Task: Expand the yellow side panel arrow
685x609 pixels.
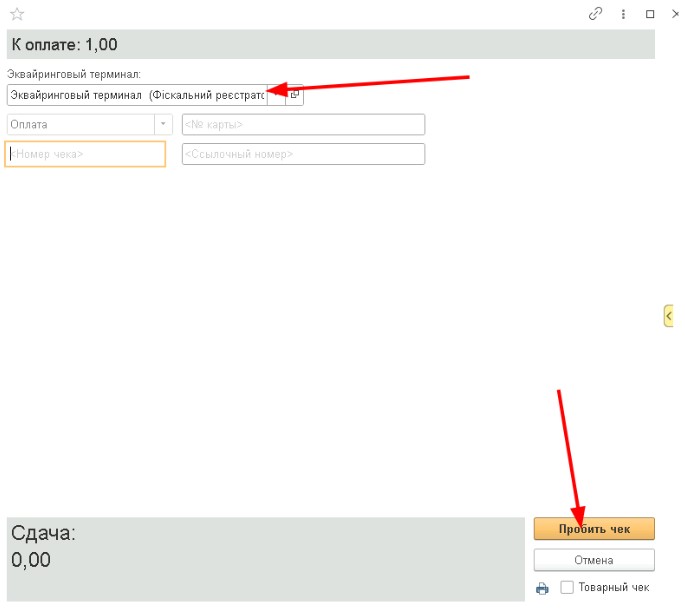Action: pyautogui.click(x=669, y=316)
